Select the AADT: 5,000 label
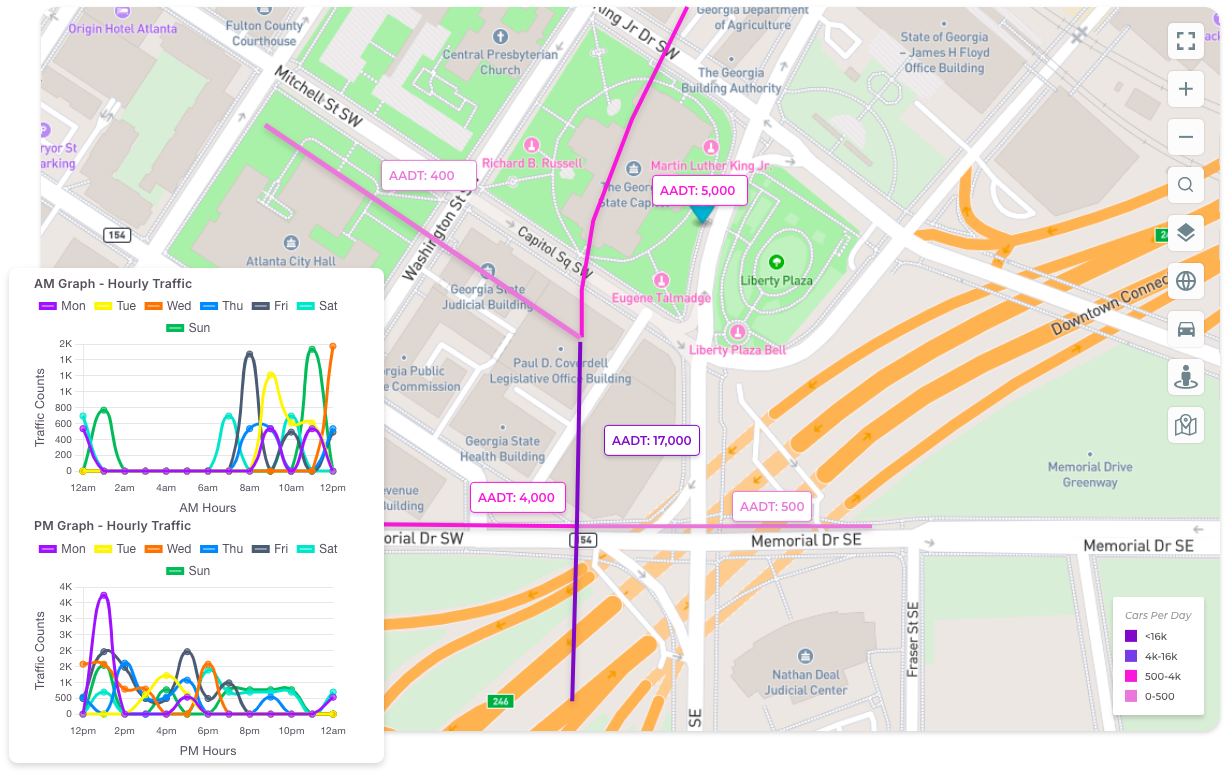 tap(700, 191)
